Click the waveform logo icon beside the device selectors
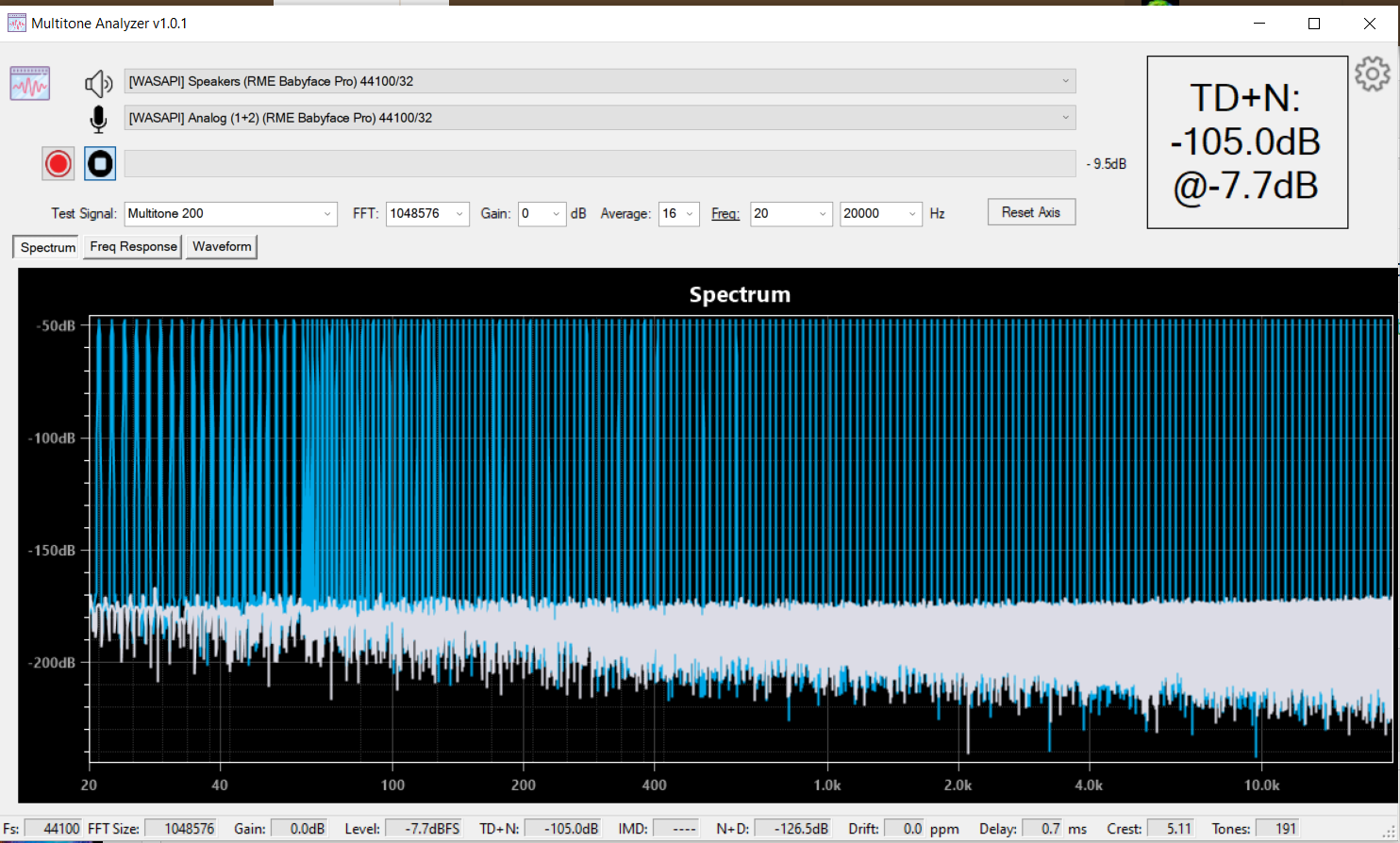The width and height of the screenshot is (1400, 843). [30, 84]
